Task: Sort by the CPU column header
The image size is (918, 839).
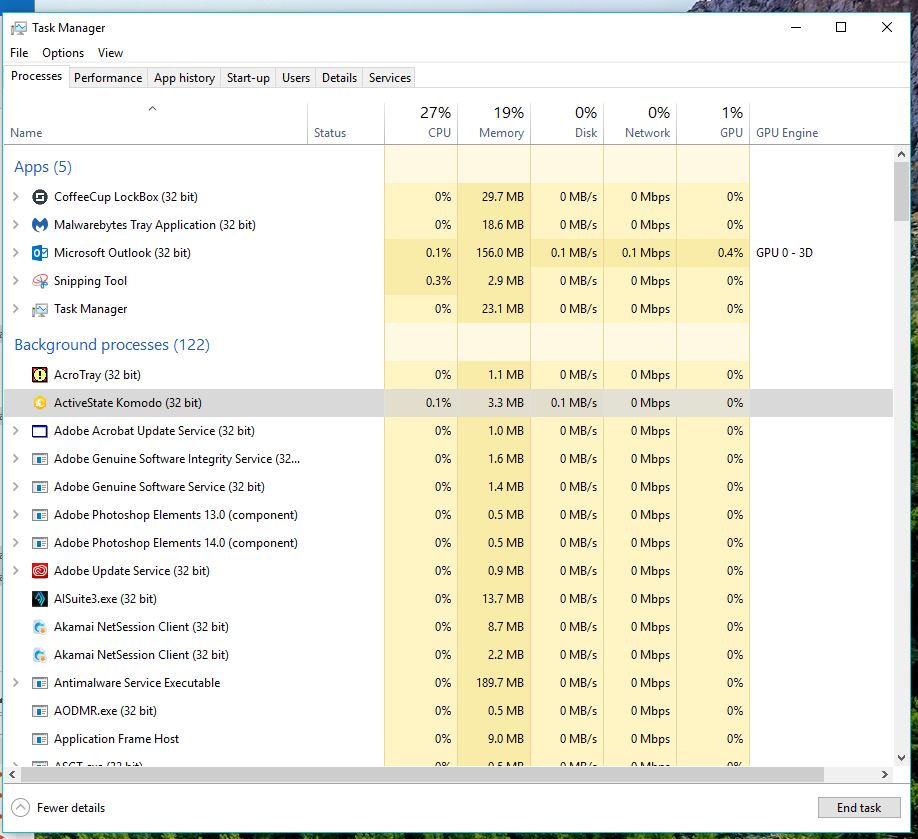Action: pyautogui.click(x=421, y=123)
